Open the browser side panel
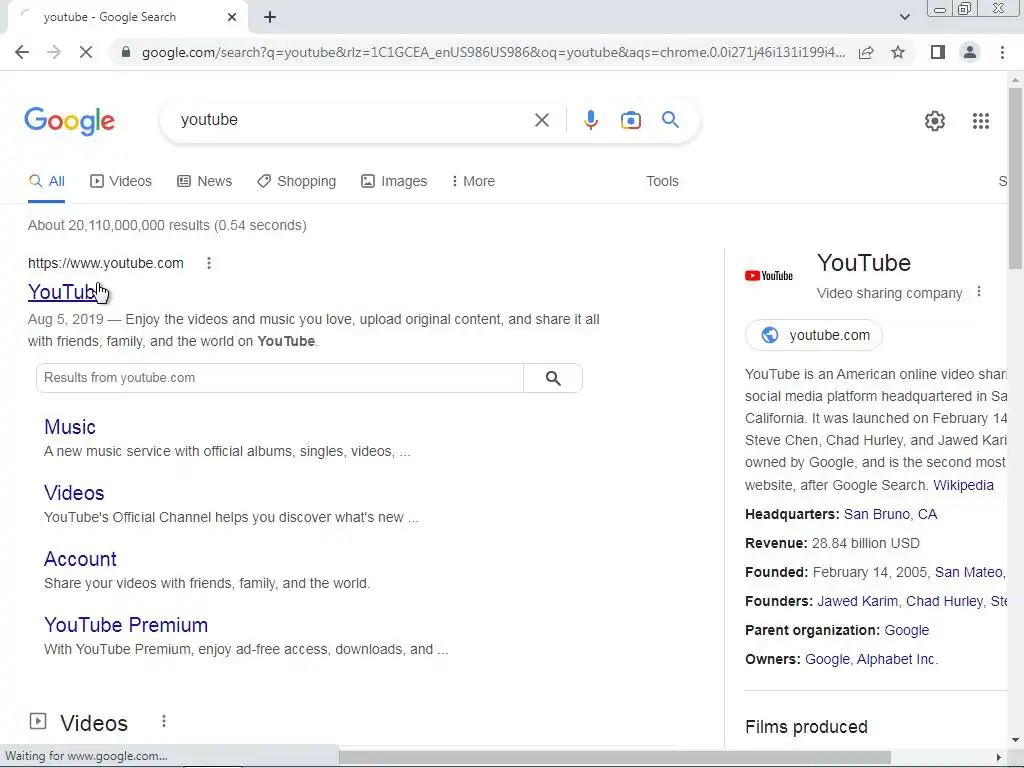 click(938, 52)
